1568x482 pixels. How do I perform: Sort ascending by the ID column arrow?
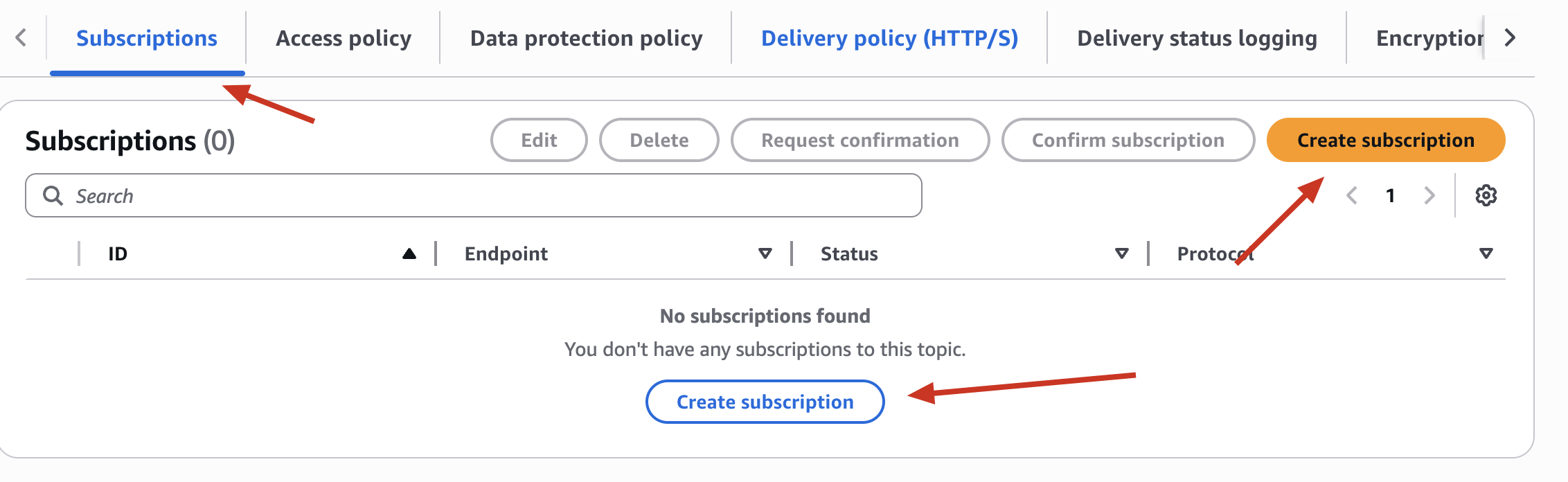[409, 254]
